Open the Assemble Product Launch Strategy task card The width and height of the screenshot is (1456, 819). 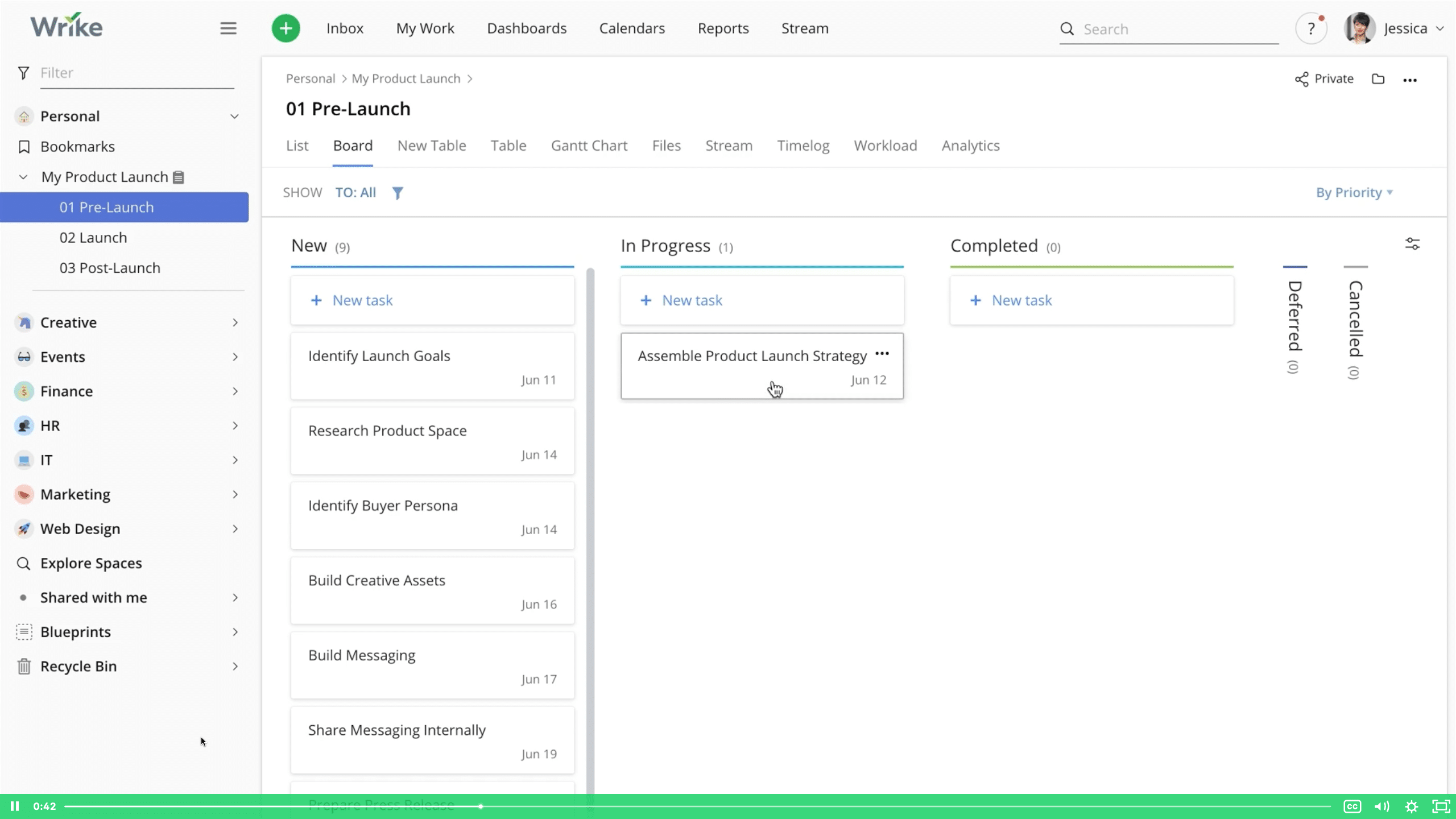[752, 355]
